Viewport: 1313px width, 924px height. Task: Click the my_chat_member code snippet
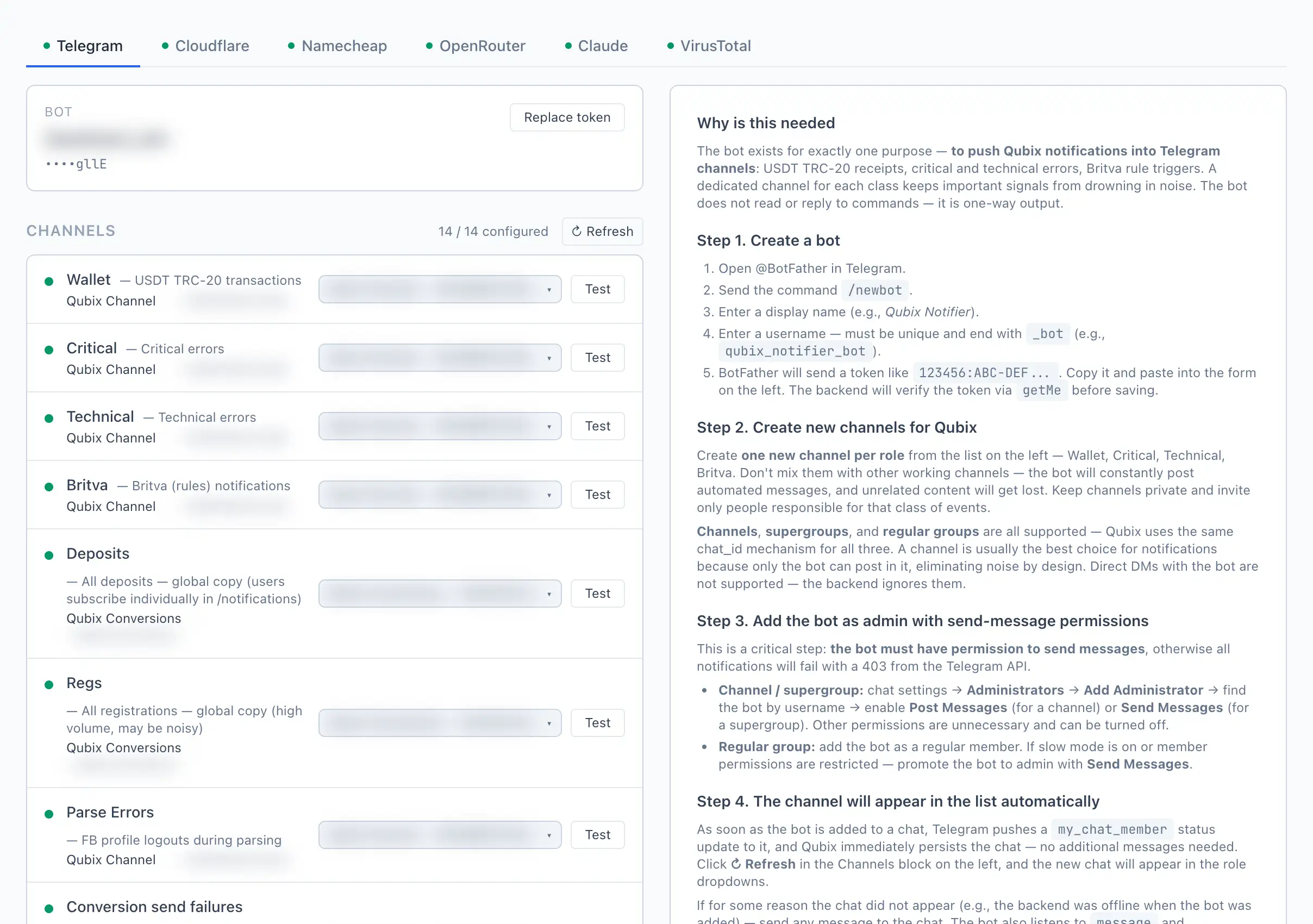pos(1112,829)
